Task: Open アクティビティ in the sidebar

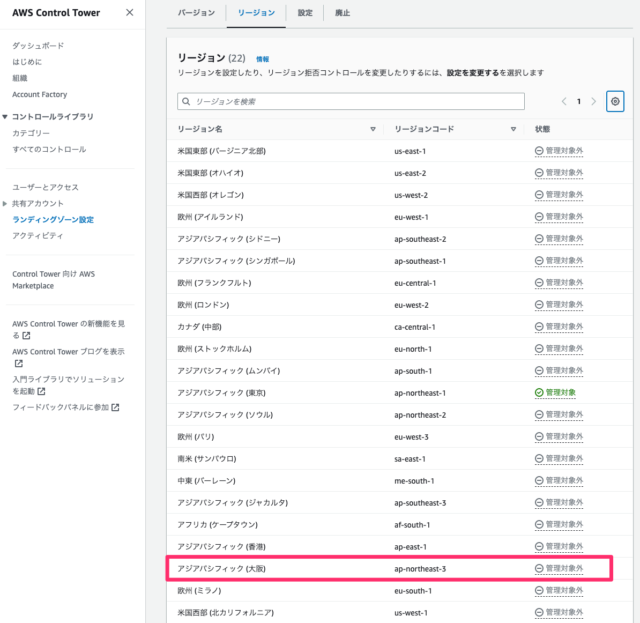Action: [38, 236]
